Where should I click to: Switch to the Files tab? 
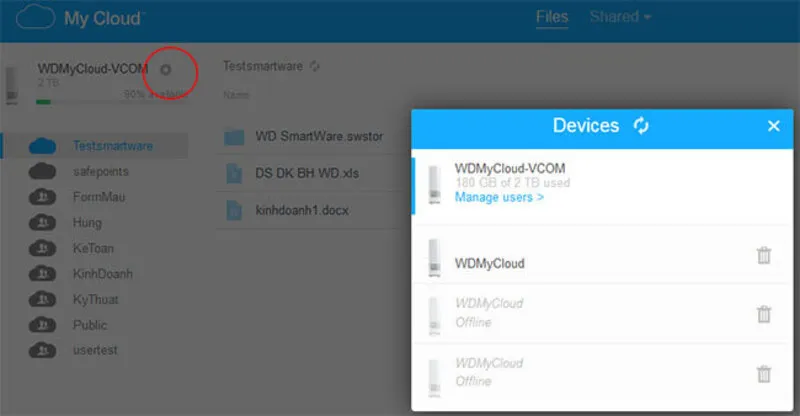(551, 17)
